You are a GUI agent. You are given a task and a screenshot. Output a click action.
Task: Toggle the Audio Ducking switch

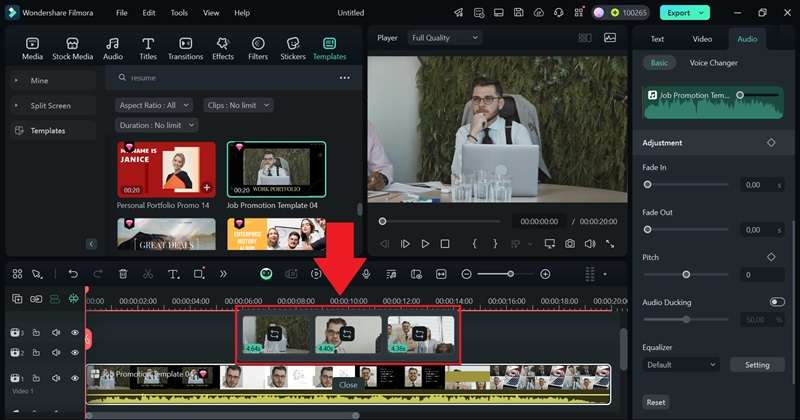(777, 302)
